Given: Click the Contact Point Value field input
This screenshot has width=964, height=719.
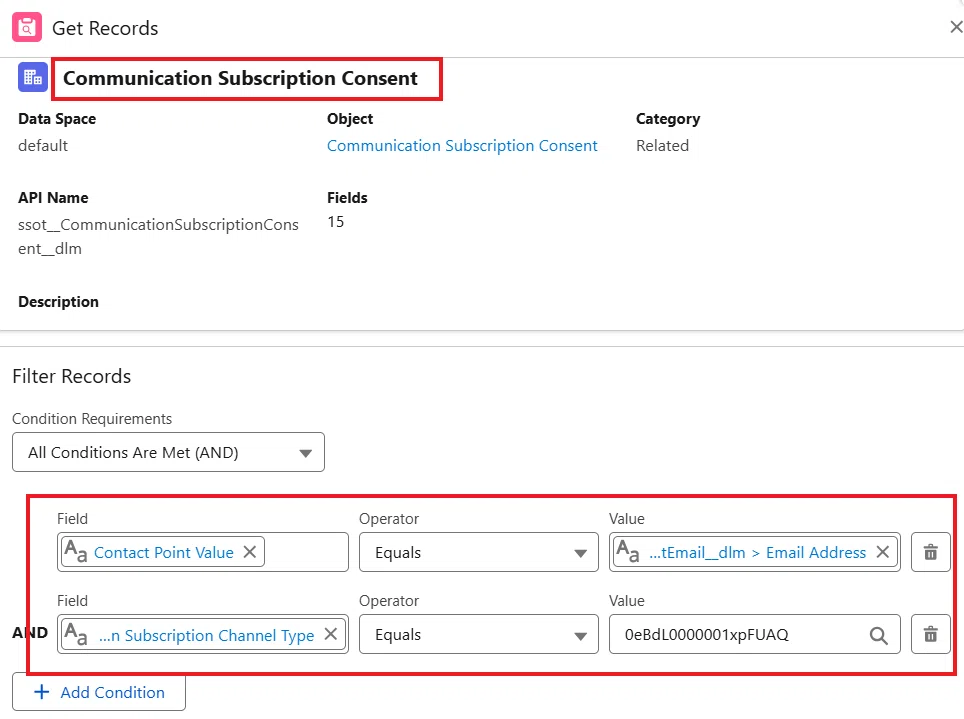Looking at the screenshot, I should (203, 552).
